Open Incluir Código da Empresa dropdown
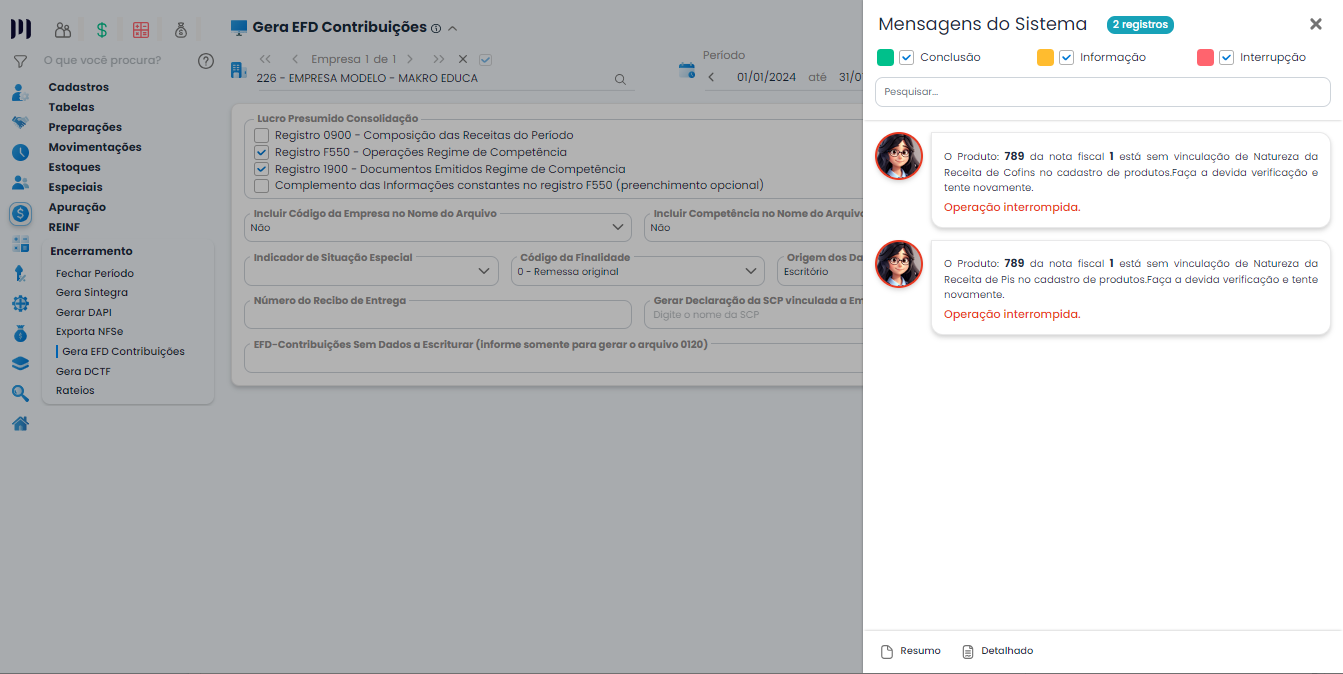The image size is (1343, 674). (438, 227)
